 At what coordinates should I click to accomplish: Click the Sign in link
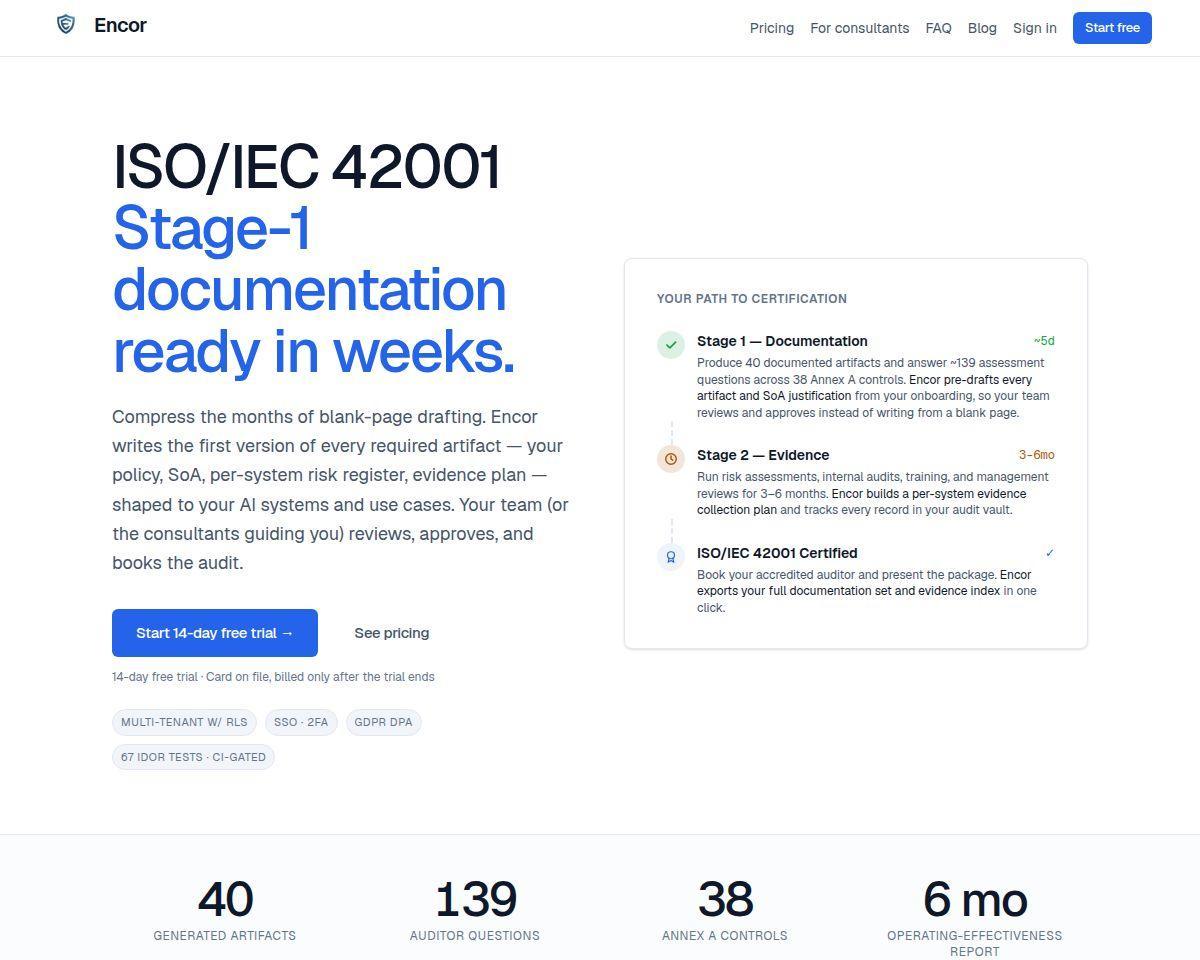pos(1035,28)
